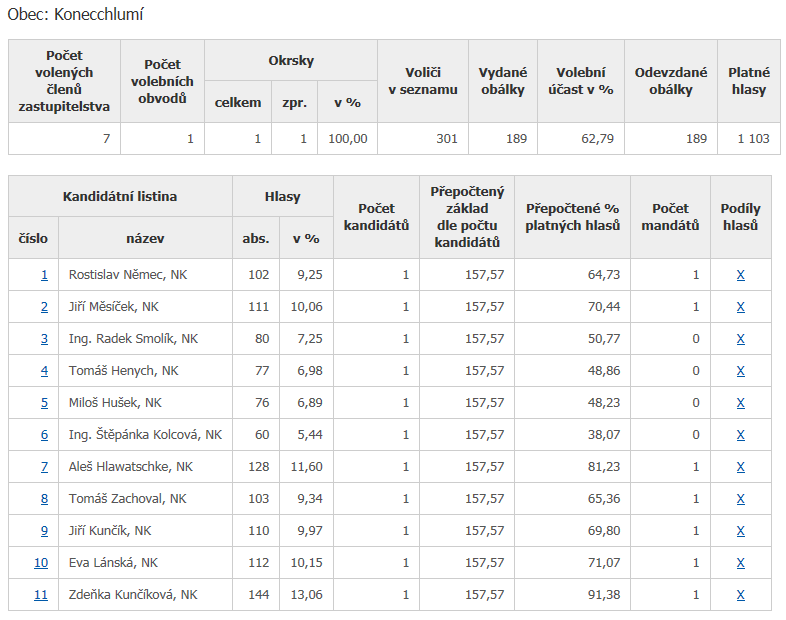Click vote share X for Radek Smolík

(x=740, y=339)
